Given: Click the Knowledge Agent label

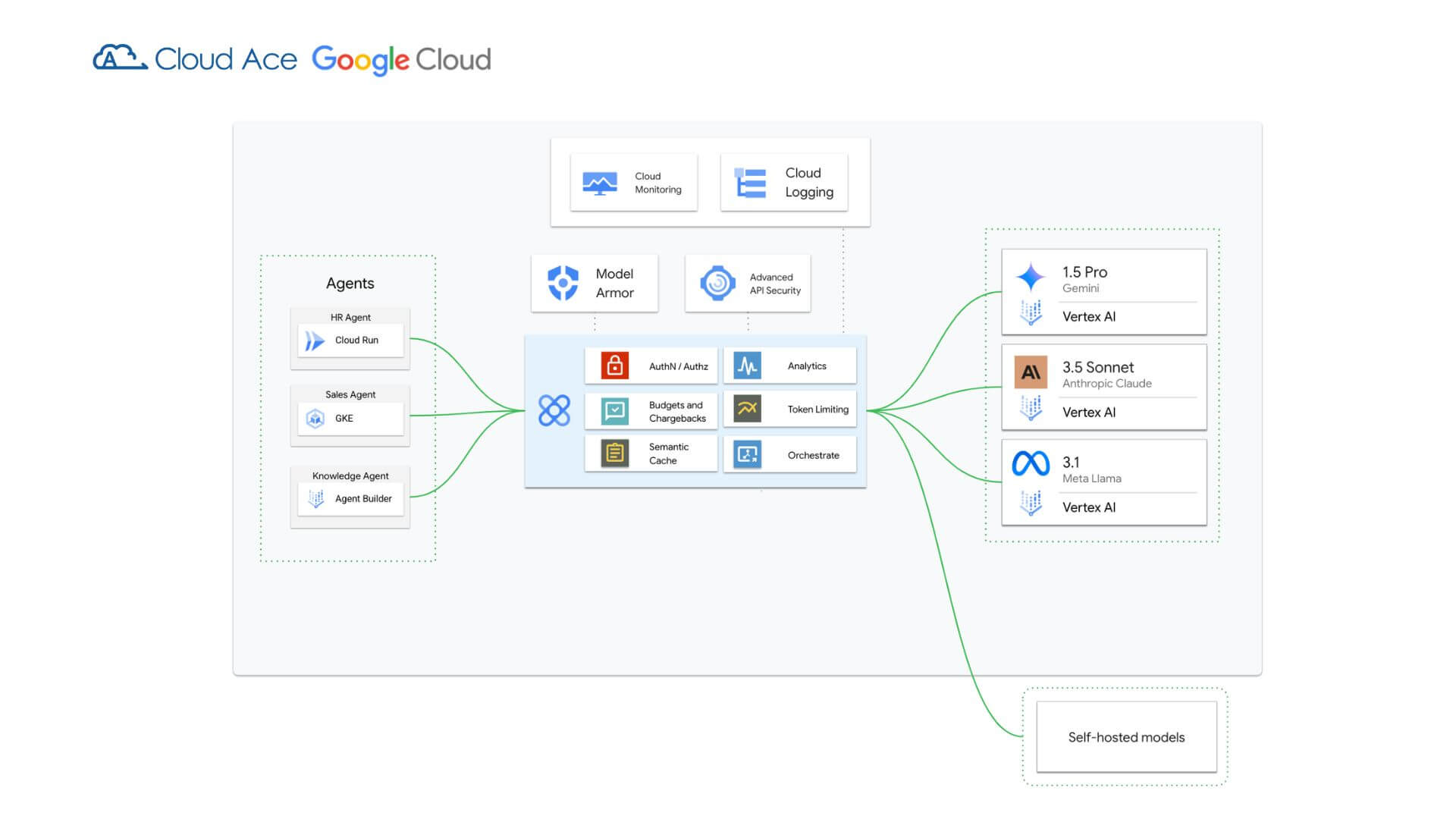Looking at the screenshot, I should (350, 475).
